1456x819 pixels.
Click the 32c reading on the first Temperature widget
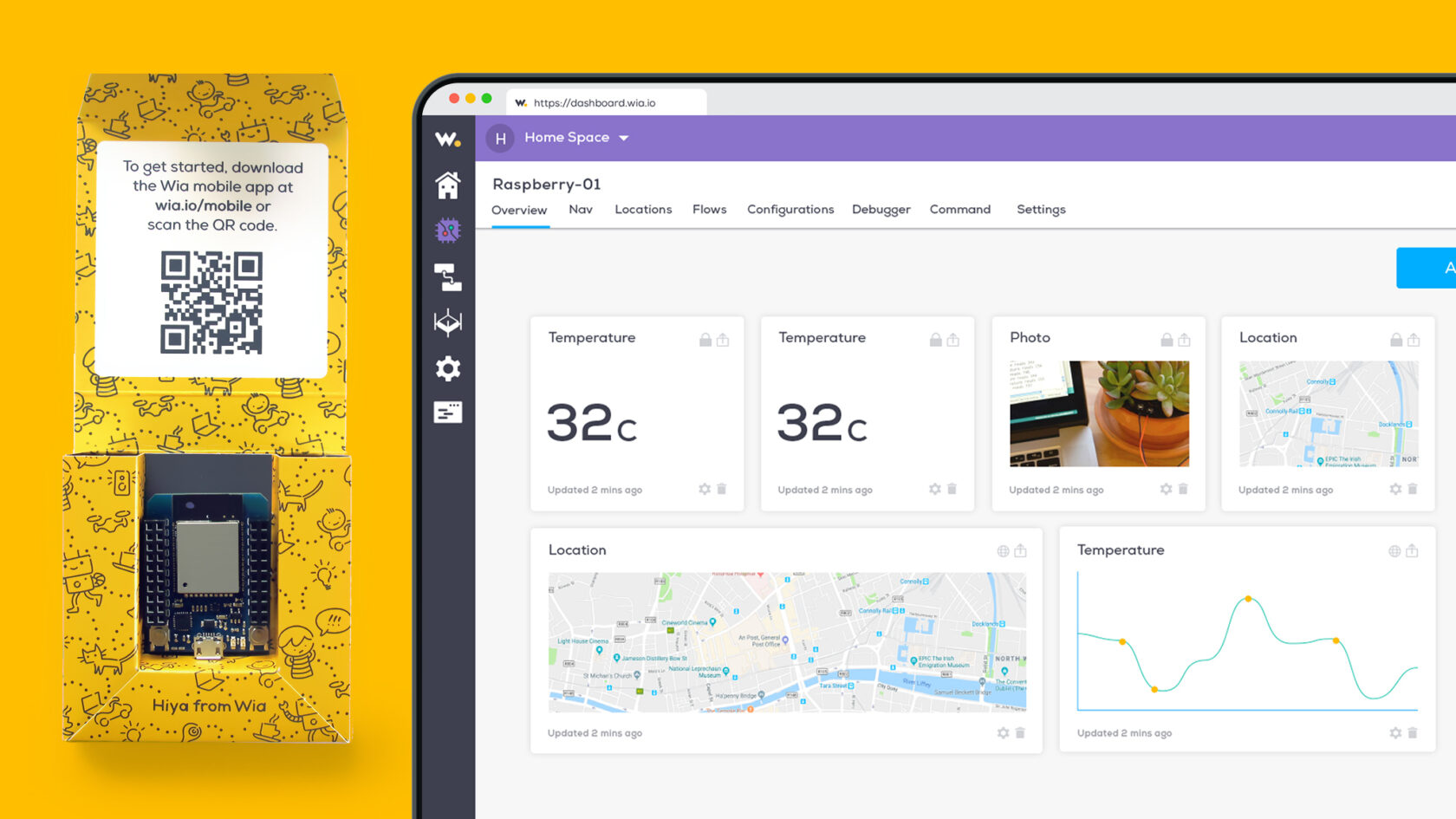click(592, 423)
